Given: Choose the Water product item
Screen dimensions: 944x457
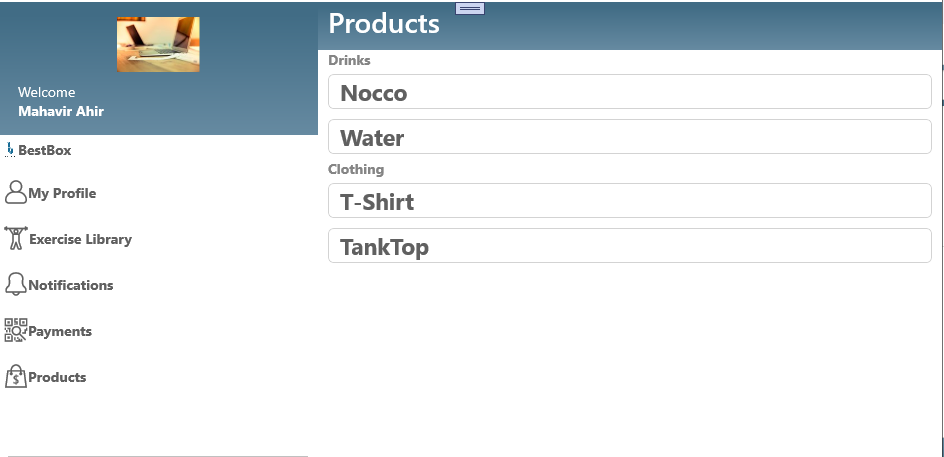Looking at the screenshot, I should click(x=629, y=137).
